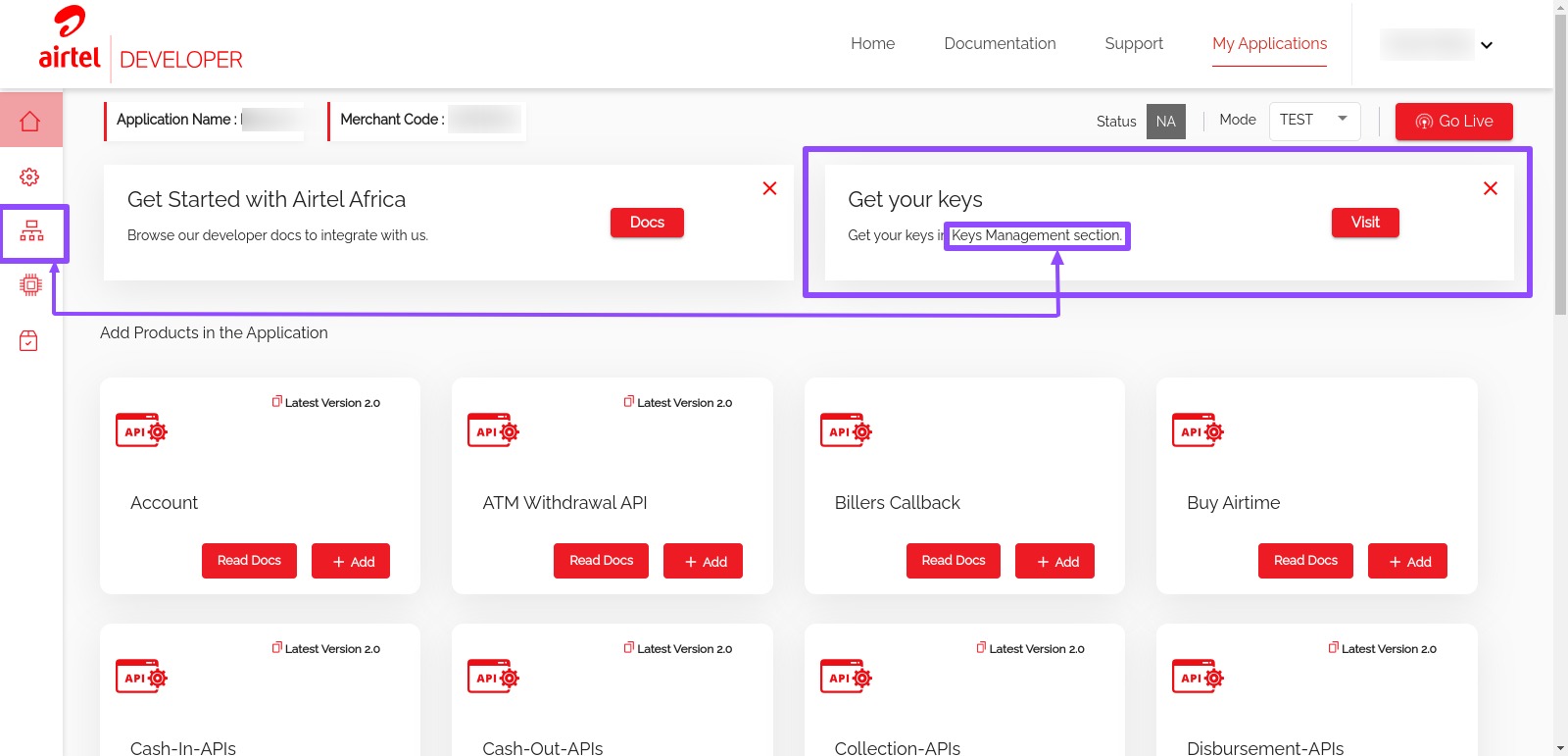Viewport: 1568px width, 756px height.
Task: Close the Get your keys card
Action: (x=1490, y=188)
